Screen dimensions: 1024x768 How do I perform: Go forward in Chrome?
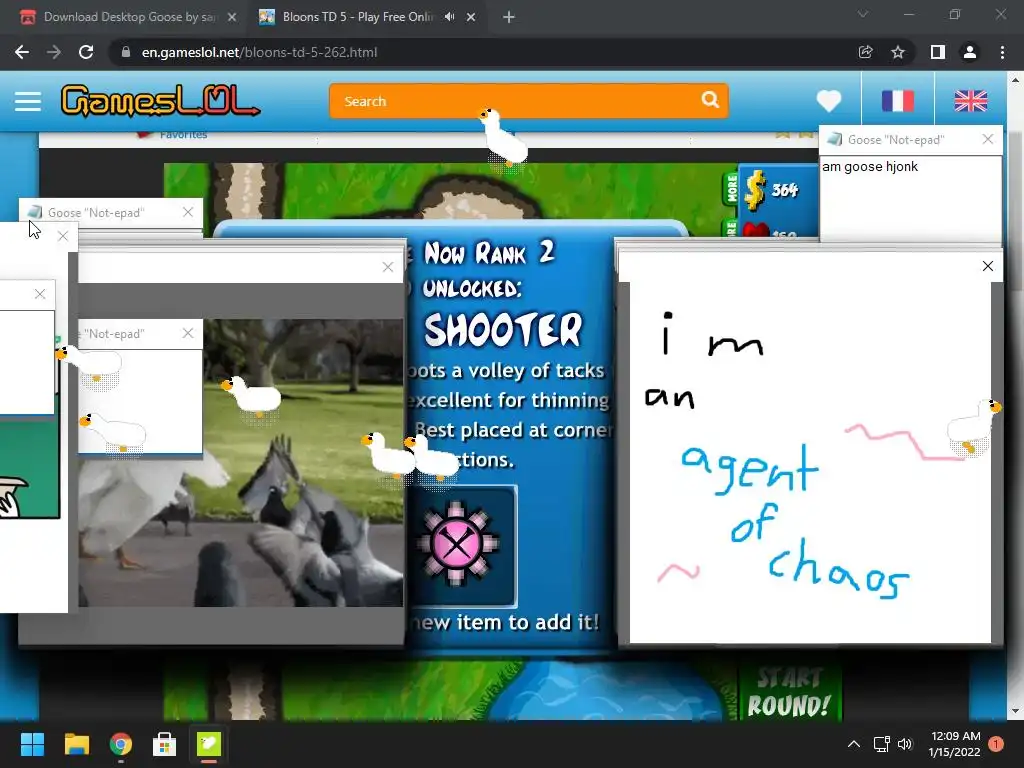click(54, 52)
